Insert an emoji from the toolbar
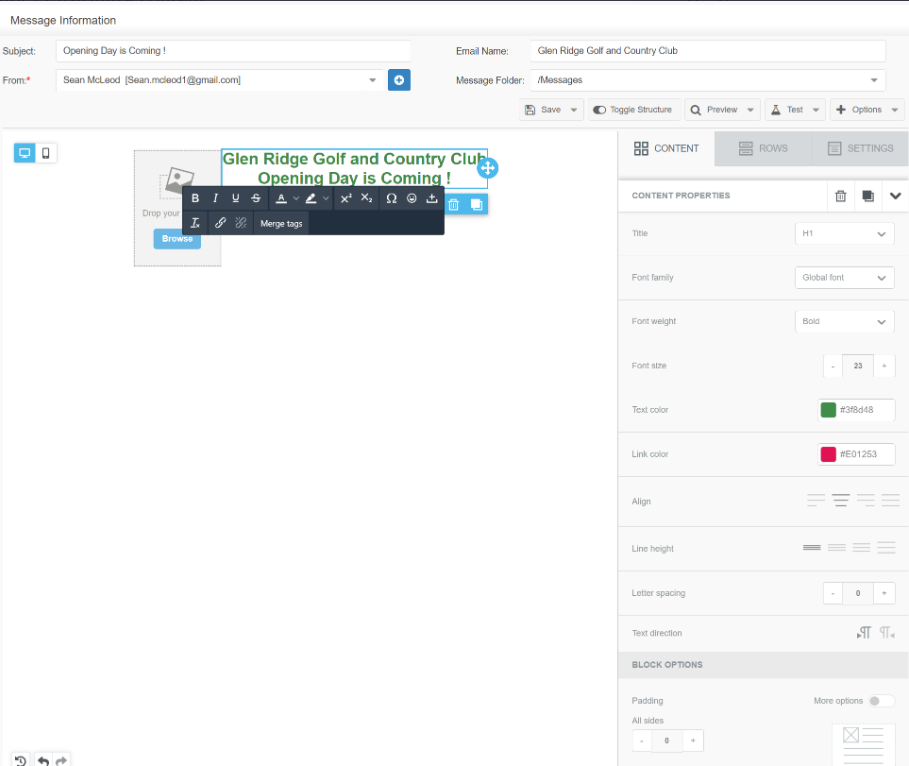 coord(412,198)
